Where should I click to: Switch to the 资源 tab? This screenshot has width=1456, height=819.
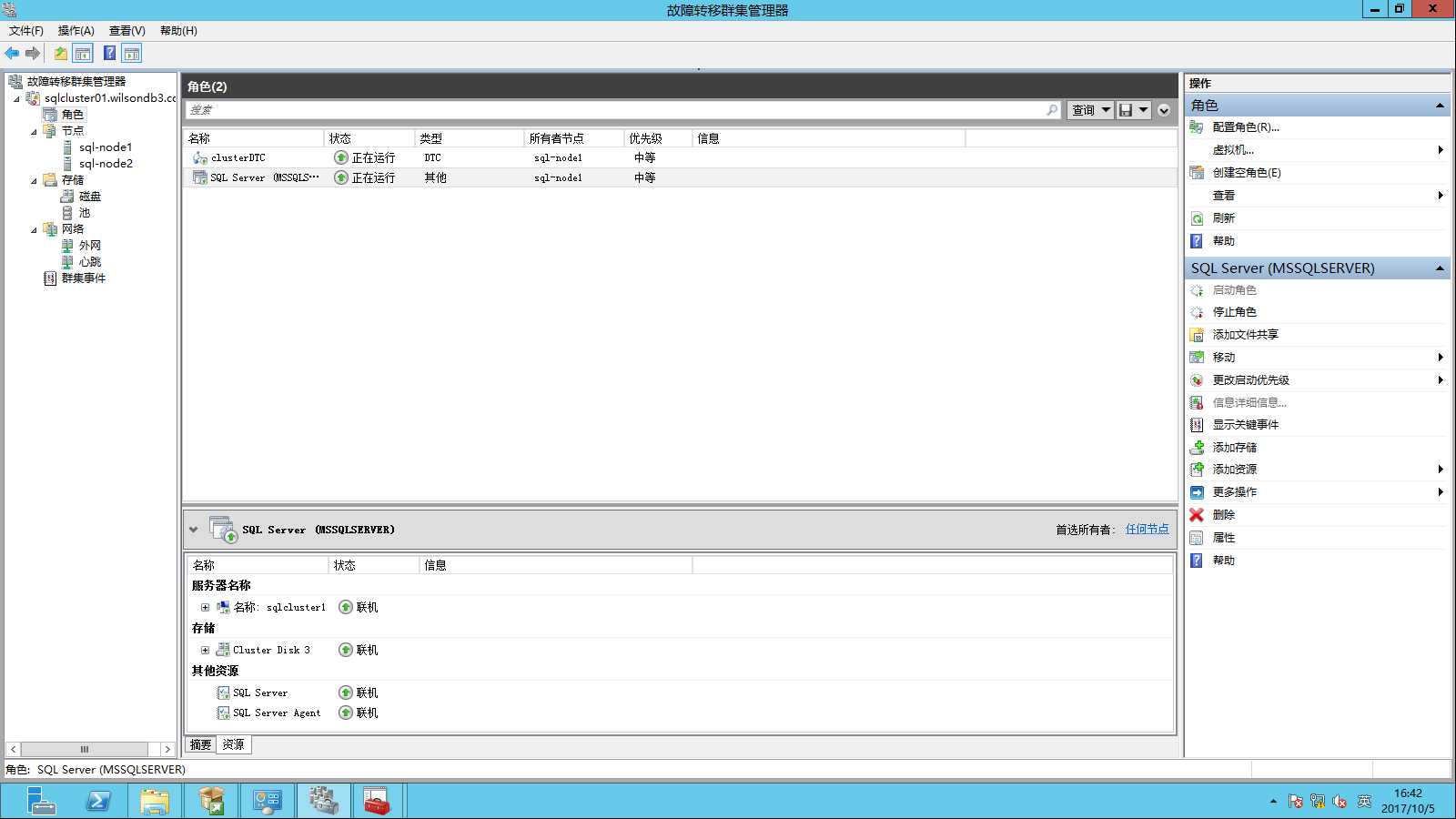pyautogui.click(x=233, y=745)
